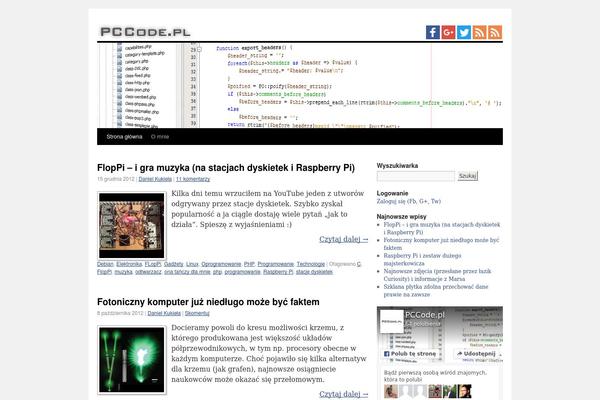Click the PCCode.pl site logo
The width and height of the screenshot is (600, 400).
[145, 32]
